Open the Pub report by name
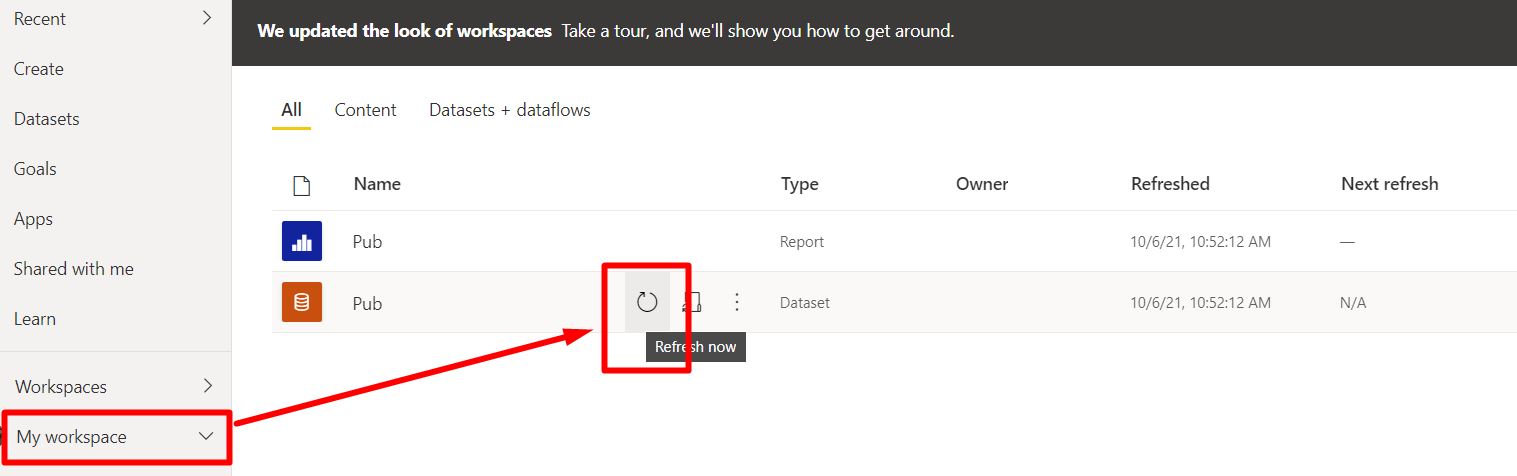Image resolution: width=1517 pixels, height=476 pixels. (x=367, y=242)
